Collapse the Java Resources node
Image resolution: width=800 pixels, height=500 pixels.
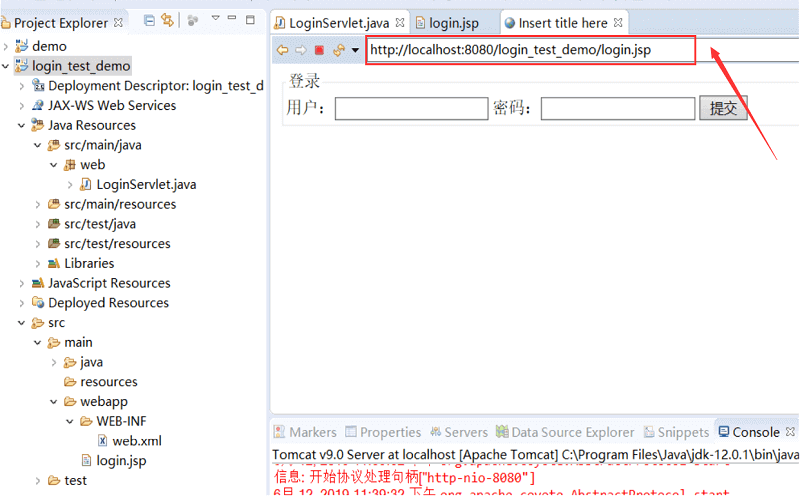click(x=21, y=126)
